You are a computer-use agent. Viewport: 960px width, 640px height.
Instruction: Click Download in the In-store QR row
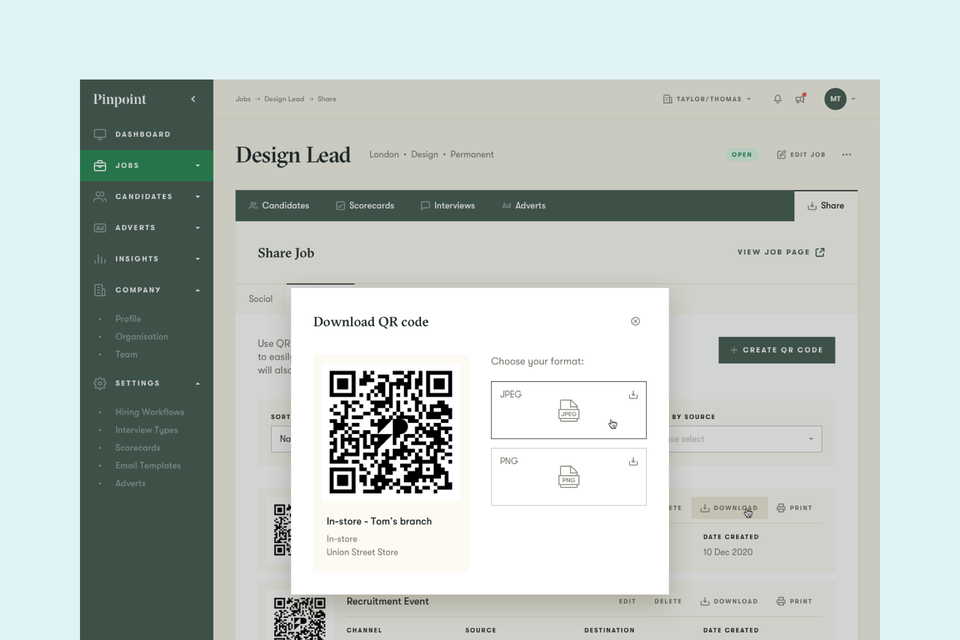(x=729, y=508)
